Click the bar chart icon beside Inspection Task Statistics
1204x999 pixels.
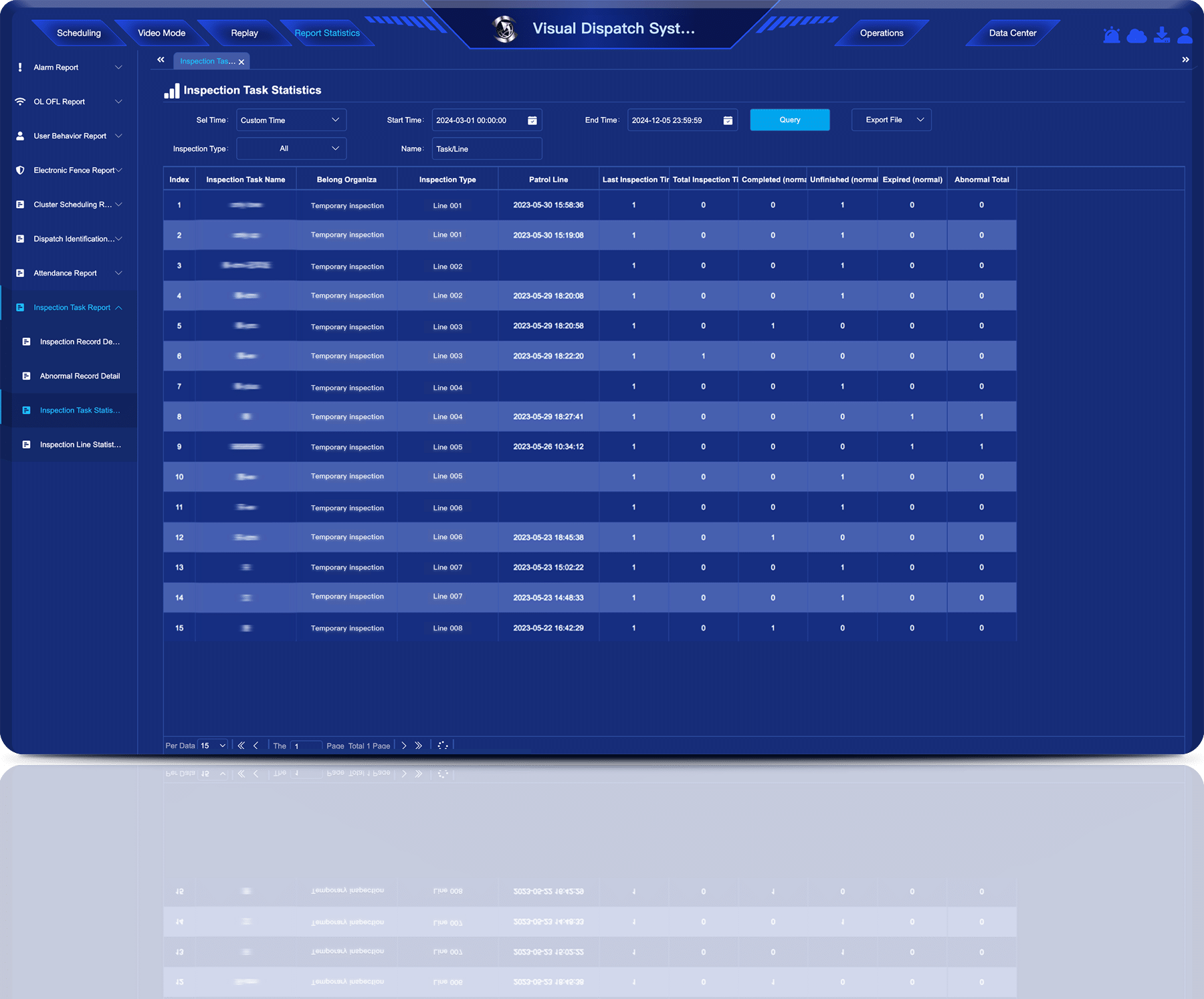click(171, 90)
